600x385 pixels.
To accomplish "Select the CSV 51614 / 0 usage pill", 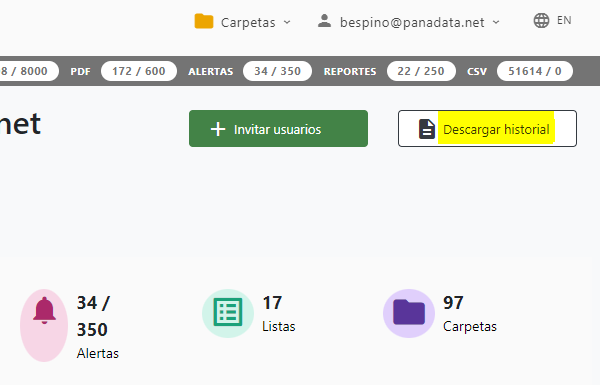I will pos(535,71).
